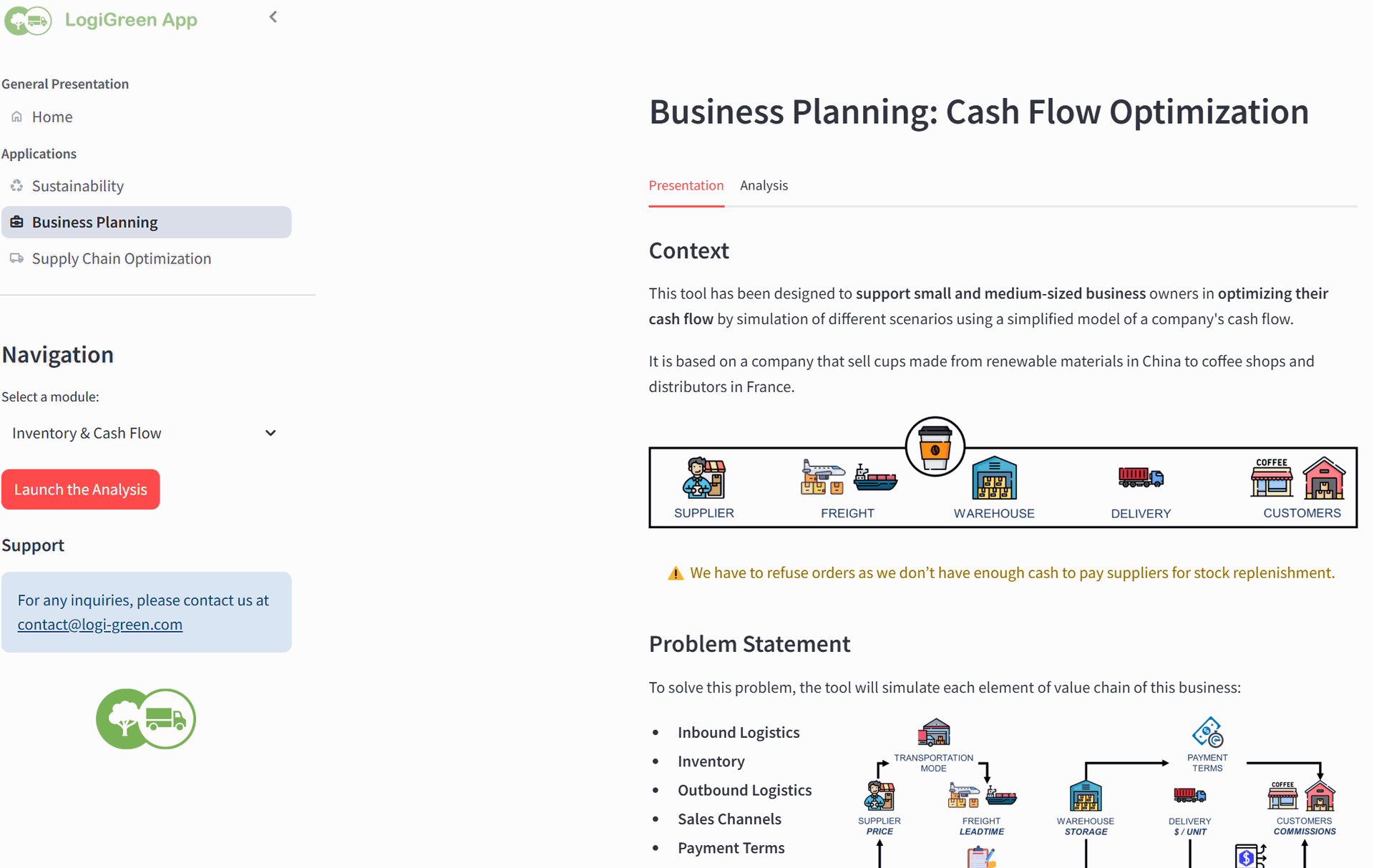Click the coffee cup icon in the diagram
This screenshot has height=868, width=1374.
(935, 447)
